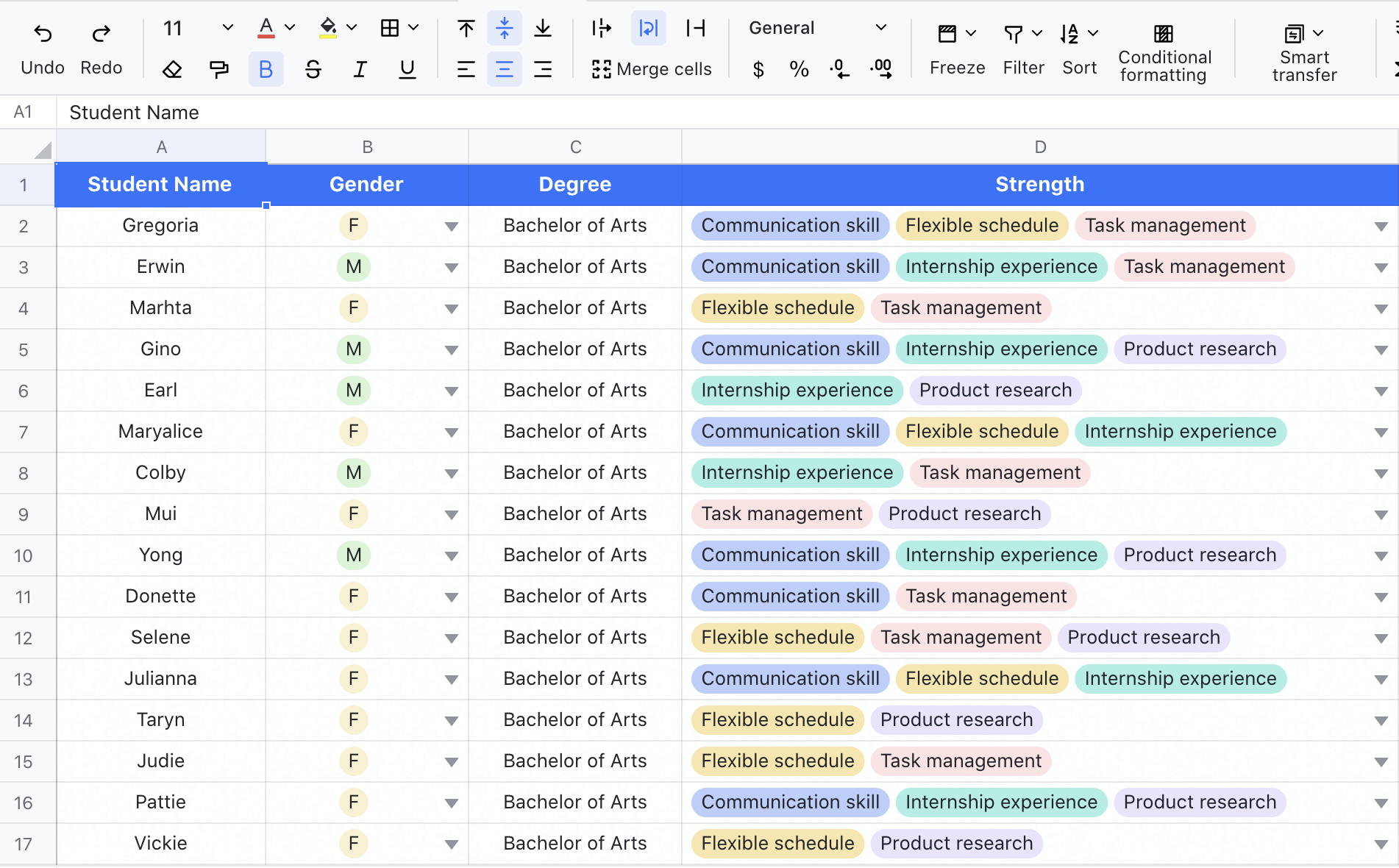The image size is (1399, 868).
Task: Select column D header
Action: [1039, 147]
